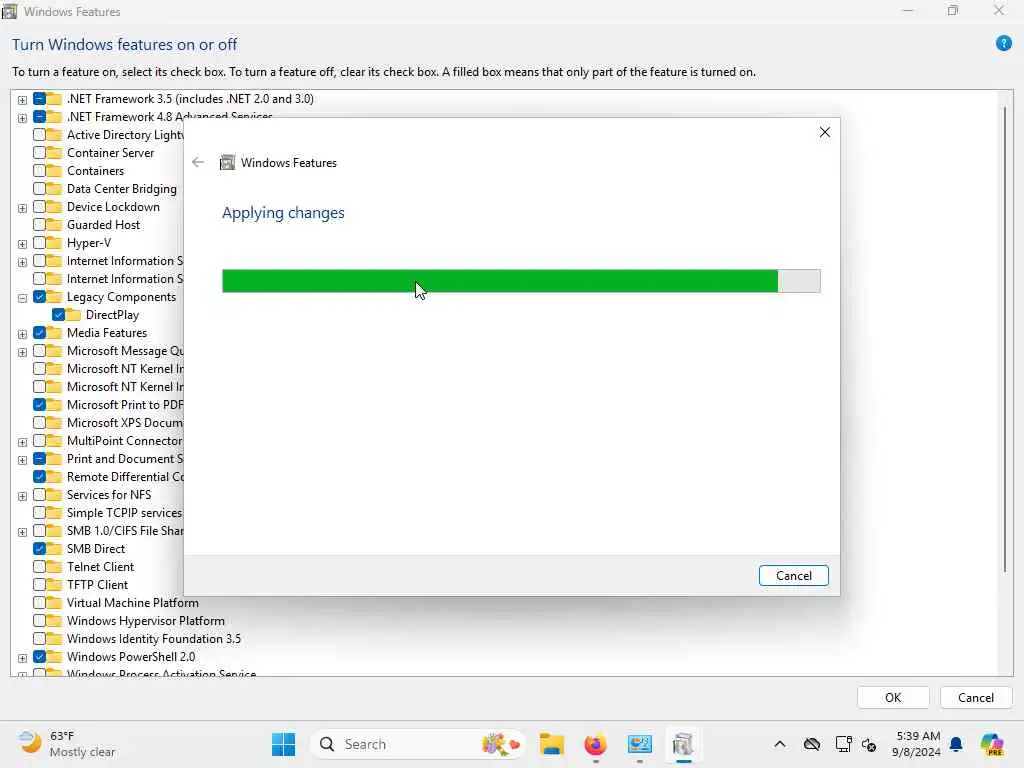Select Legacy Components label
This screenshot has width=1024, height=768.
click(x=121, y=296)
